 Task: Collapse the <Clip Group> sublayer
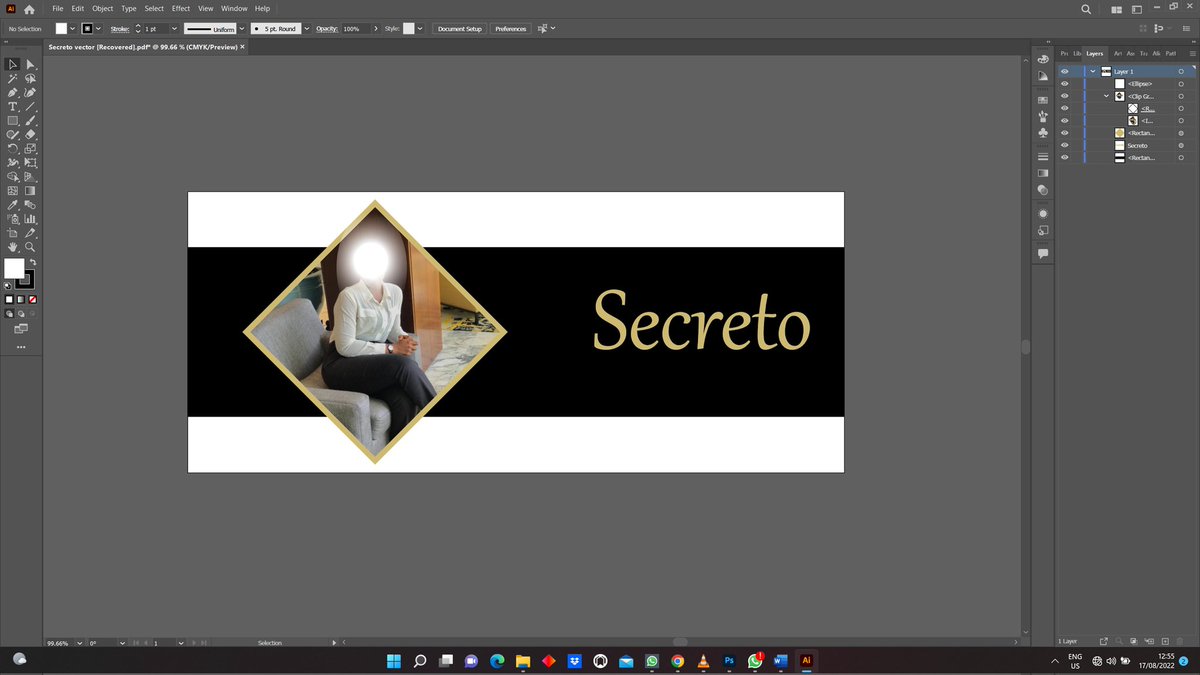pos(1106,96)
